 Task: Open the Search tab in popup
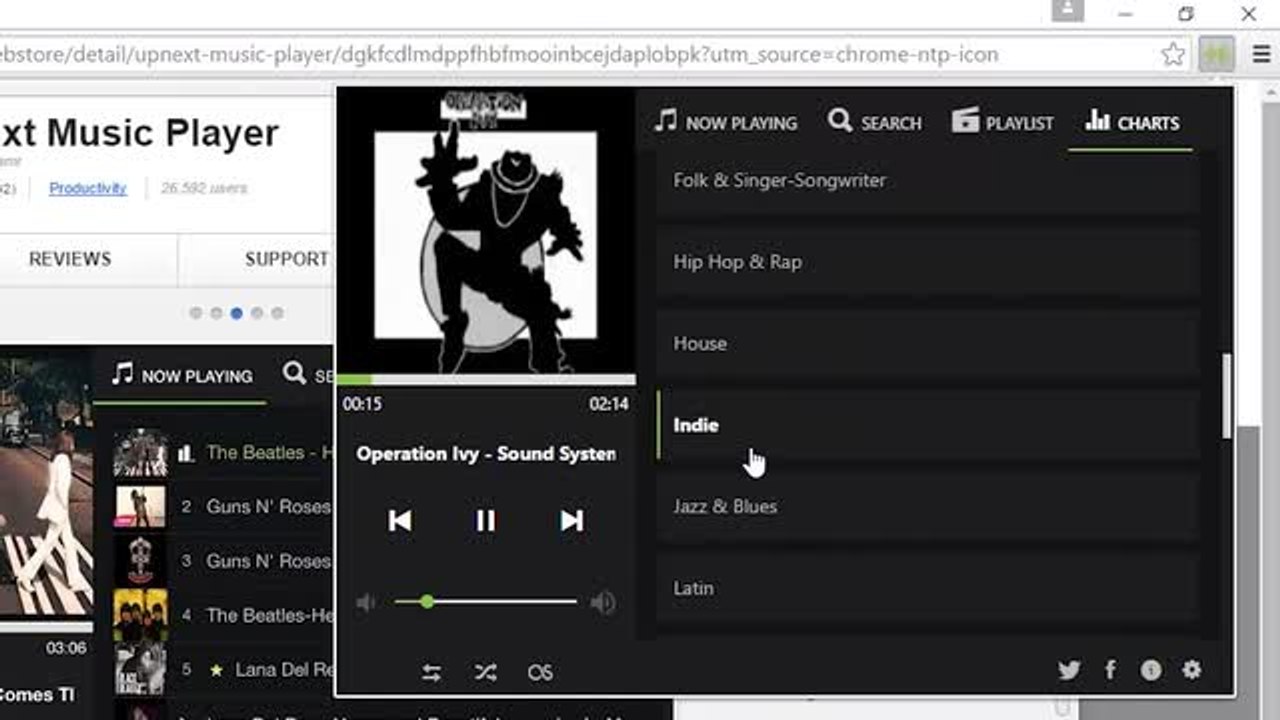click(874, 123)
